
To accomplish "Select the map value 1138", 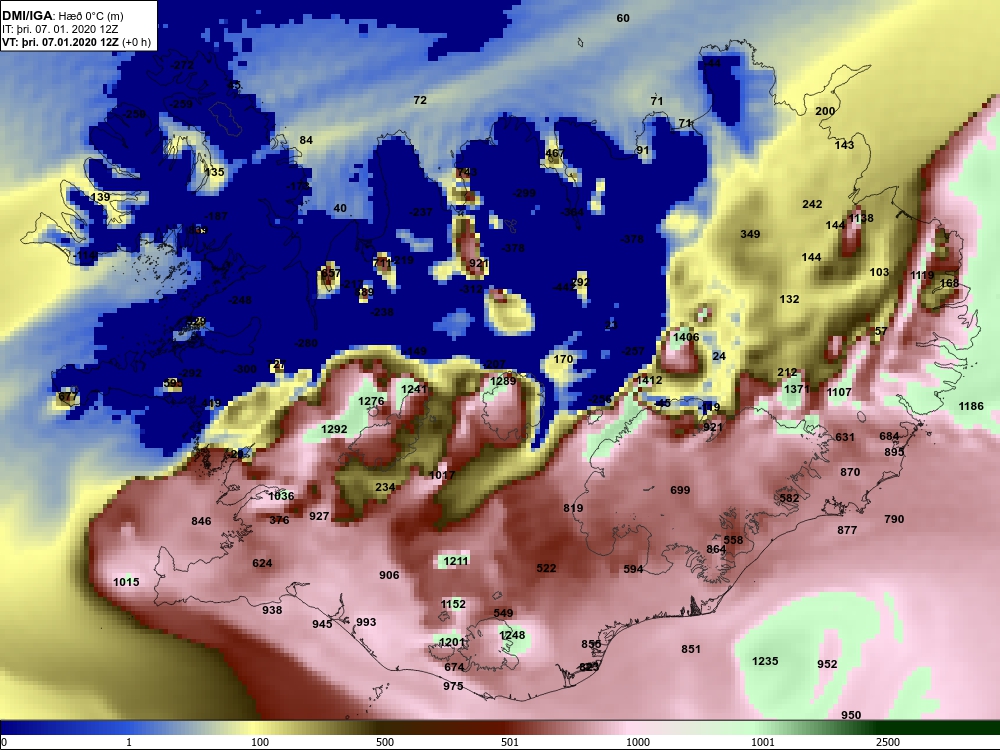I will pyautogui.click(x=861, y=218).
